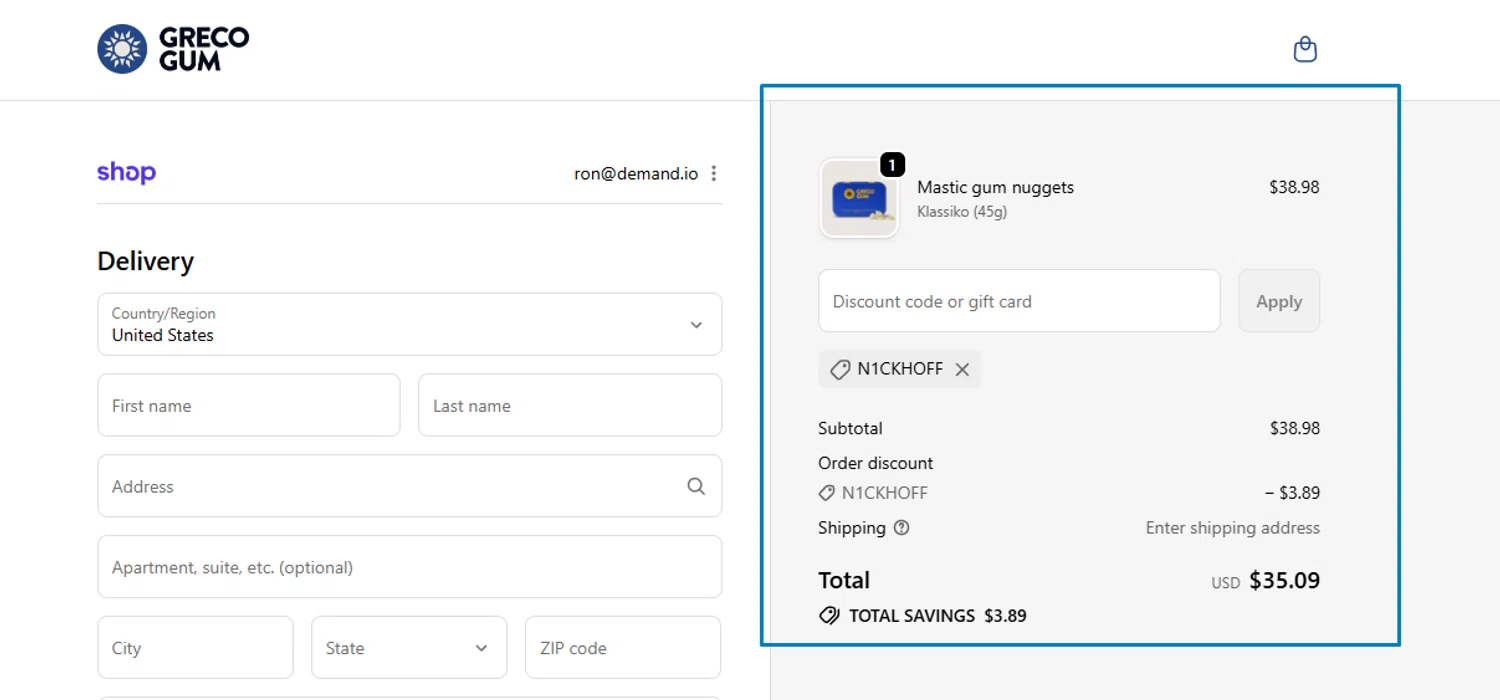The image size is (1500, 700).
Task: Open the shopping bag cart icon
Action: [1305, 49]
